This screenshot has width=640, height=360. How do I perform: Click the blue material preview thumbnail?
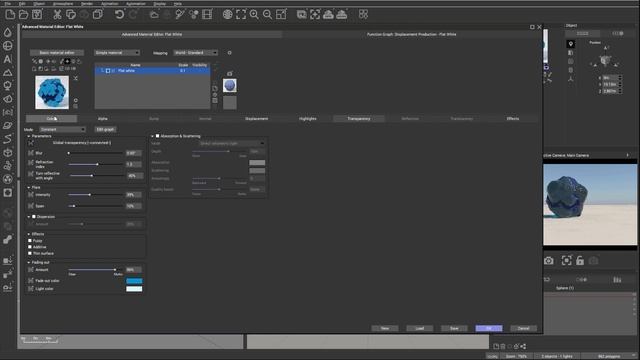[x=52, y=92]
